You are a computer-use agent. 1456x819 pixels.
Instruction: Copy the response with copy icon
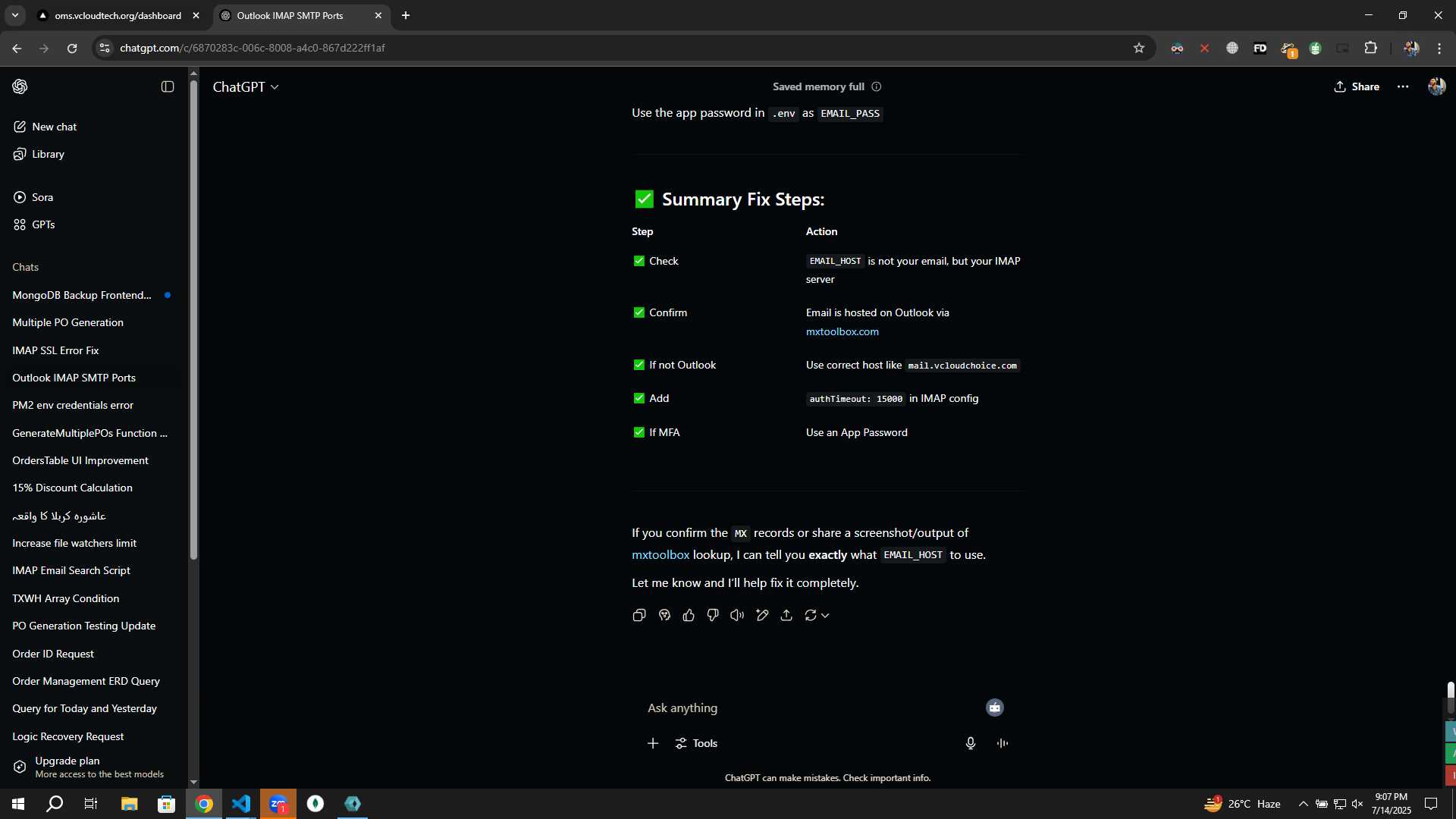tap(639, 615)
